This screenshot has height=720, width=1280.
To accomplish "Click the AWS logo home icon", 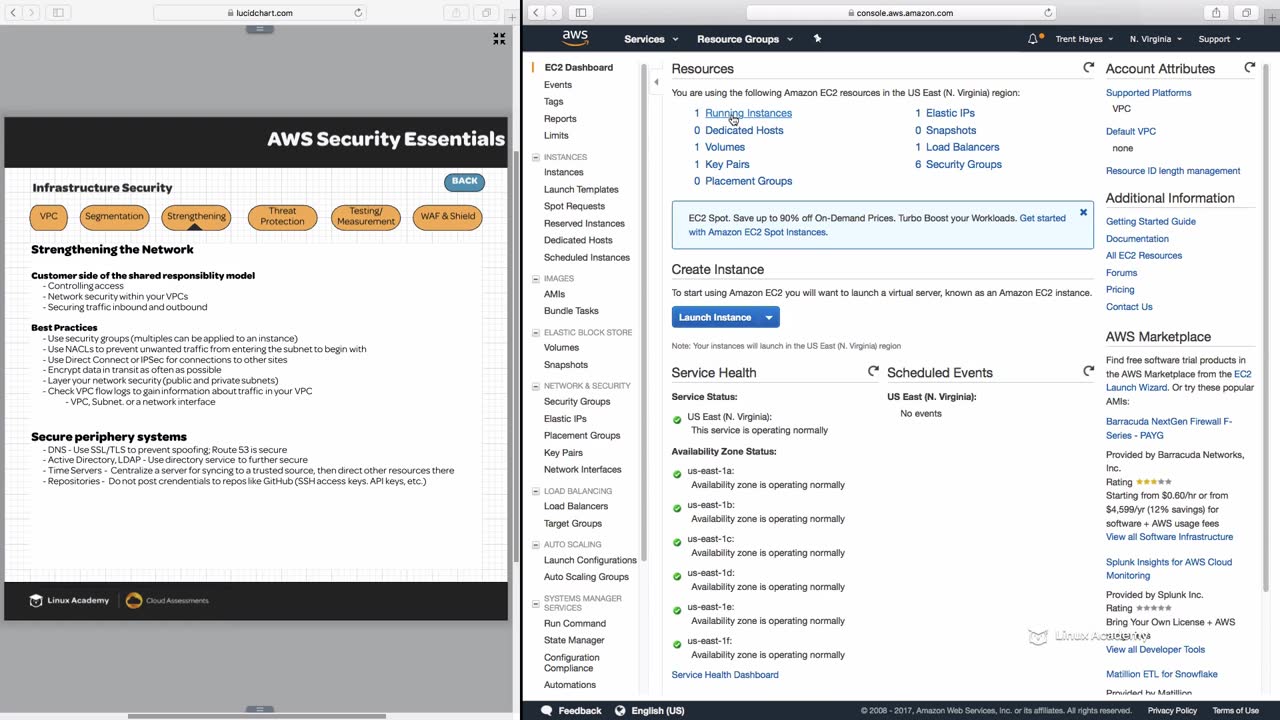I will [x=575, y=38].
